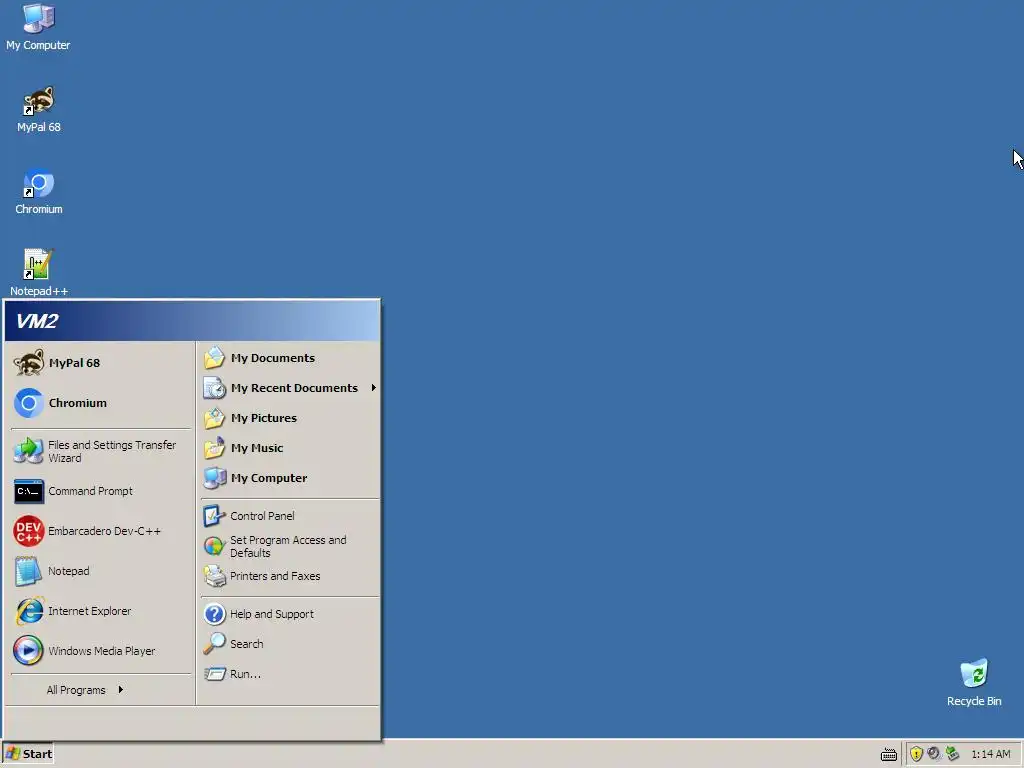Open the Recycle Bin on desktop
The image size is (1024, 768).
pyautogui.click(x=974, y=682)
